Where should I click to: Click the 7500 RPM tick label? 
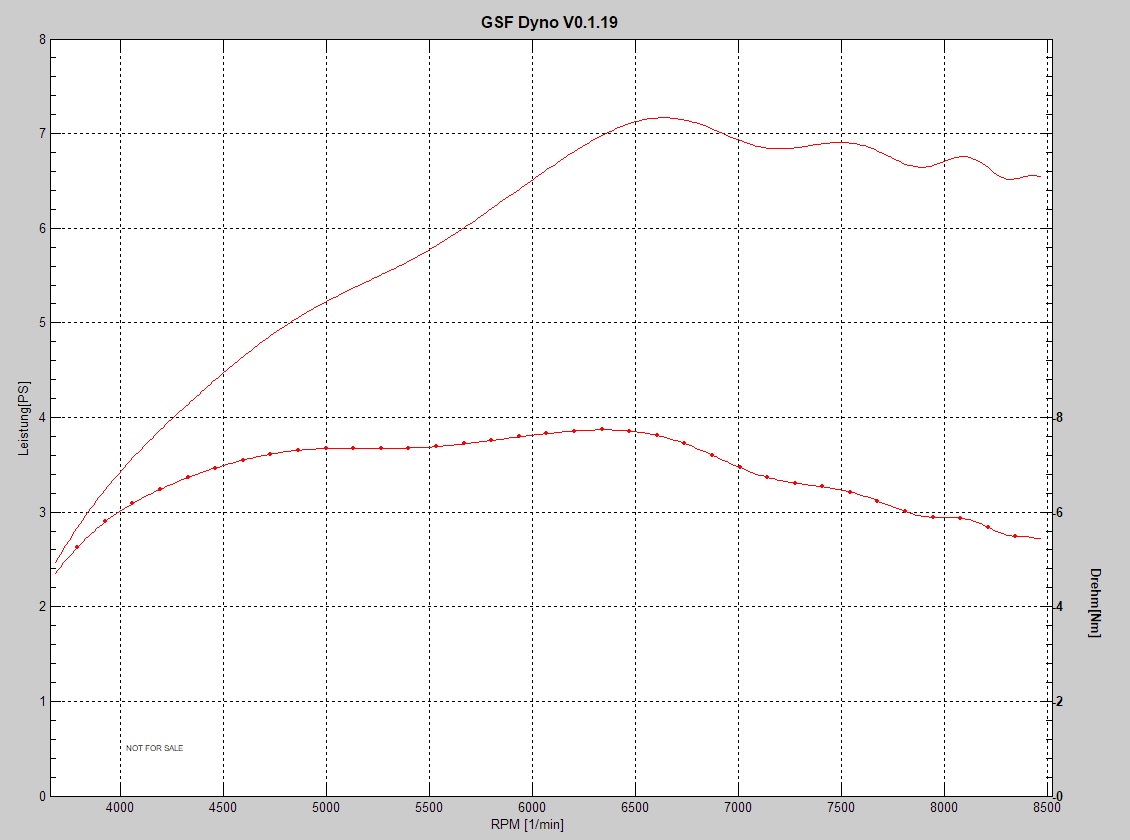click(841, 808)
